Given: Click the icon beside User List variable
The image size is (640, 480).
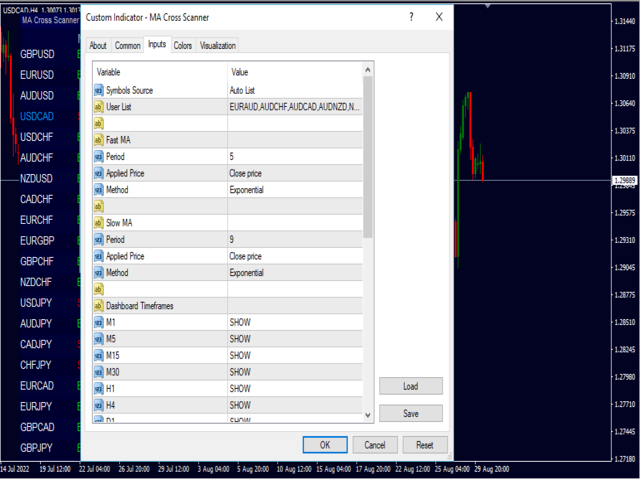Looking at the screenshot, I should click(x=99, y=107).
